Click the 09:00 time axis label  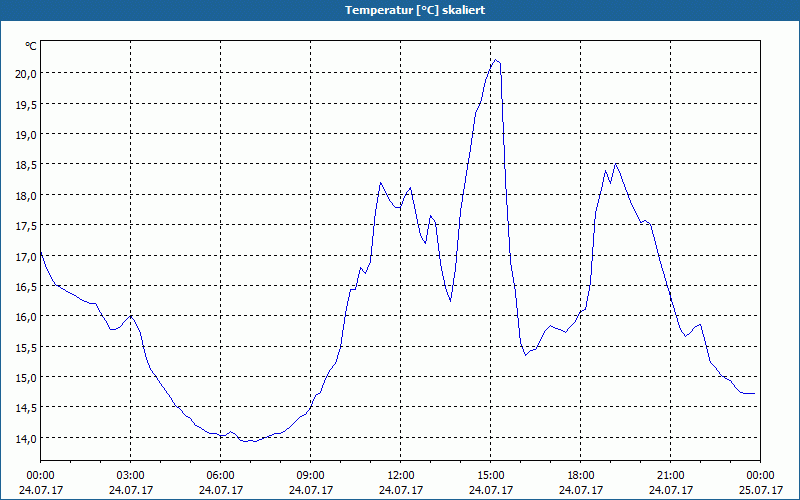click(310, 476)
